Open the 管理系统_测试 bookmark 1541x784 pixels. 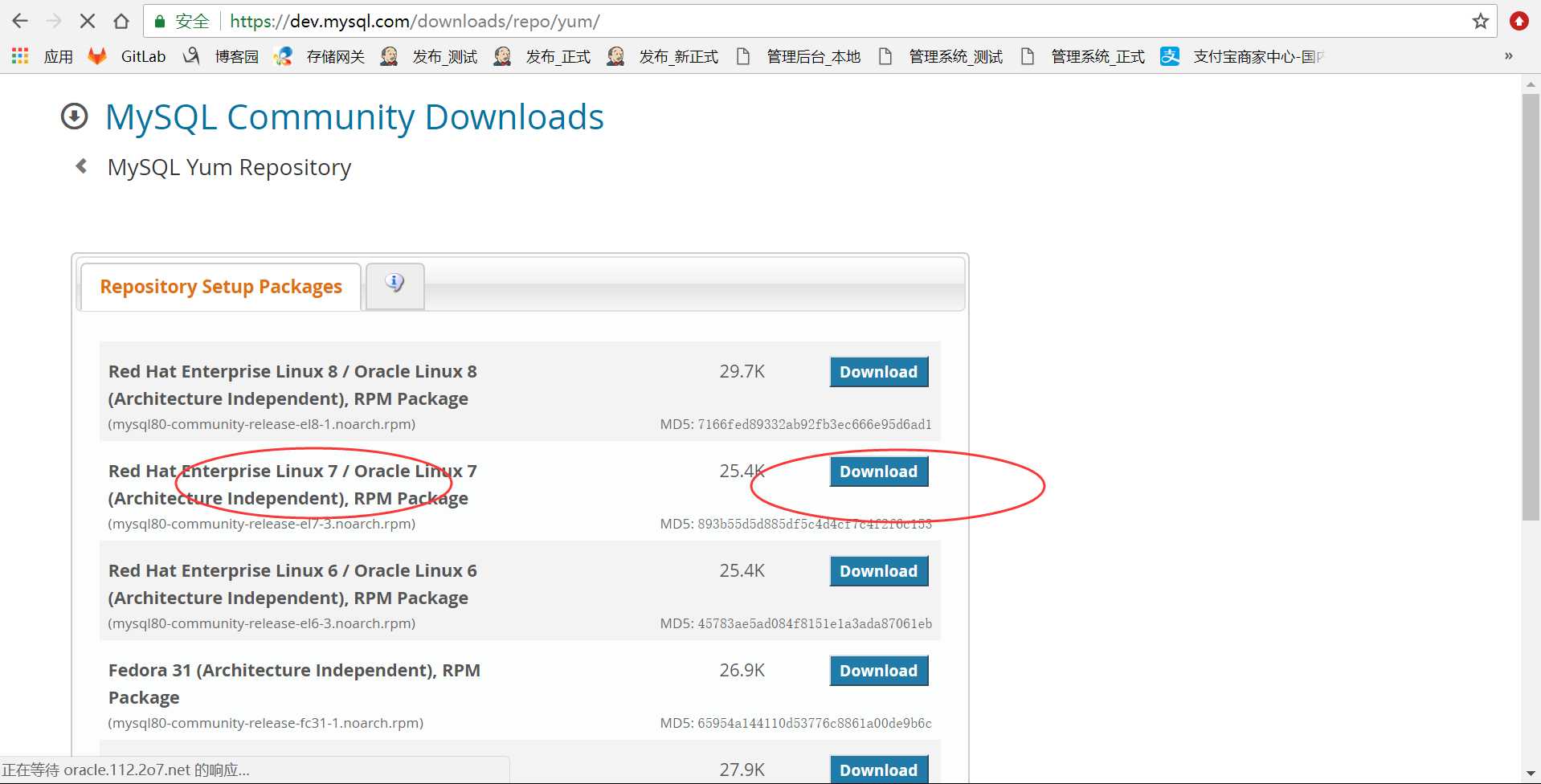942,56
